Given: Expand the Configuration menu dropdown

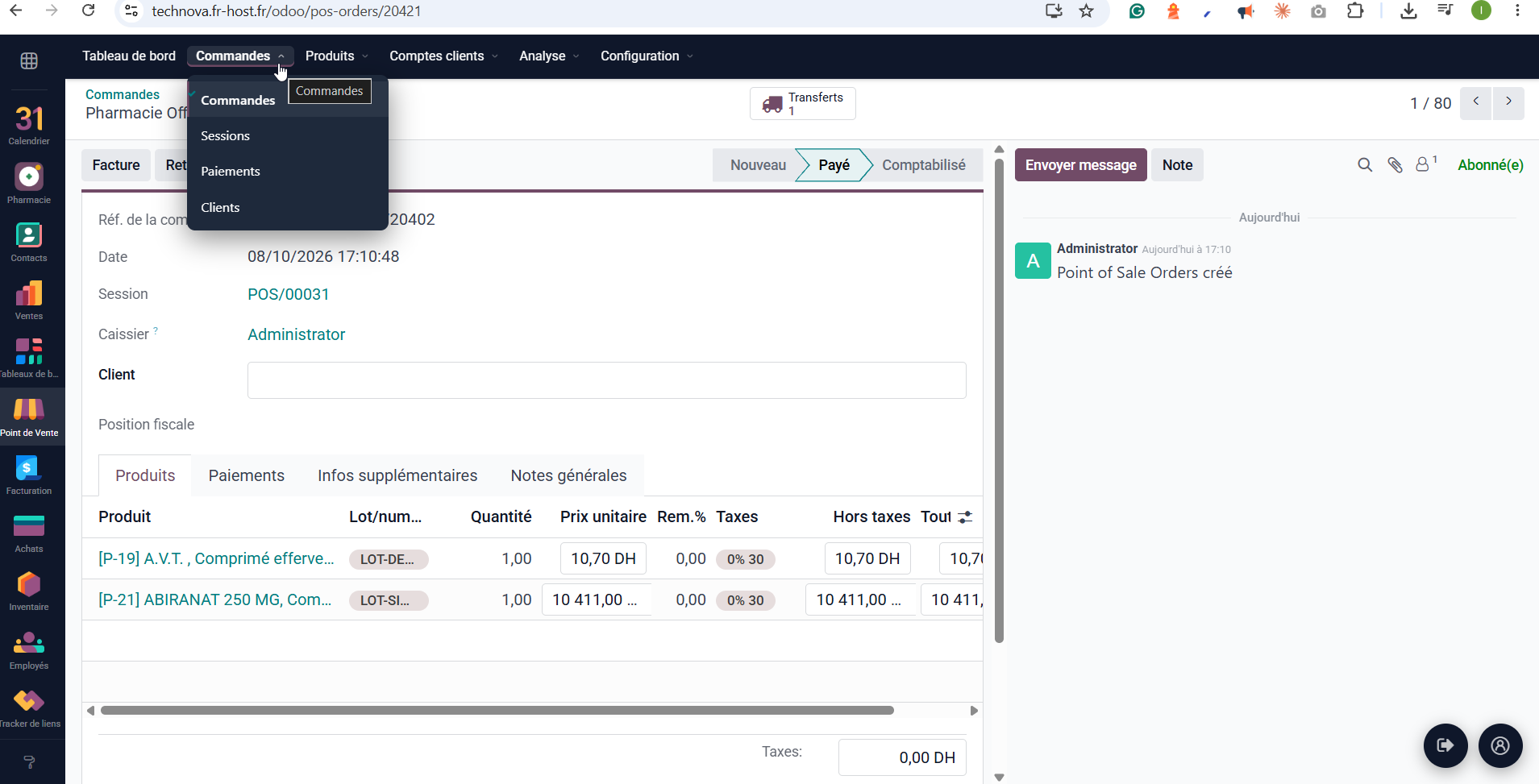Looking at the screenshot, I should [x=647, y=56].
